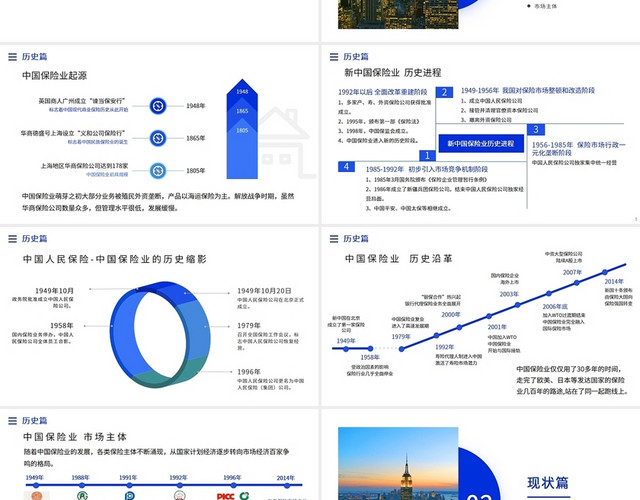Click the 2006年底 label on the 历史沿革 slide
Screen dimensions: 640x500
coord(555,307)
